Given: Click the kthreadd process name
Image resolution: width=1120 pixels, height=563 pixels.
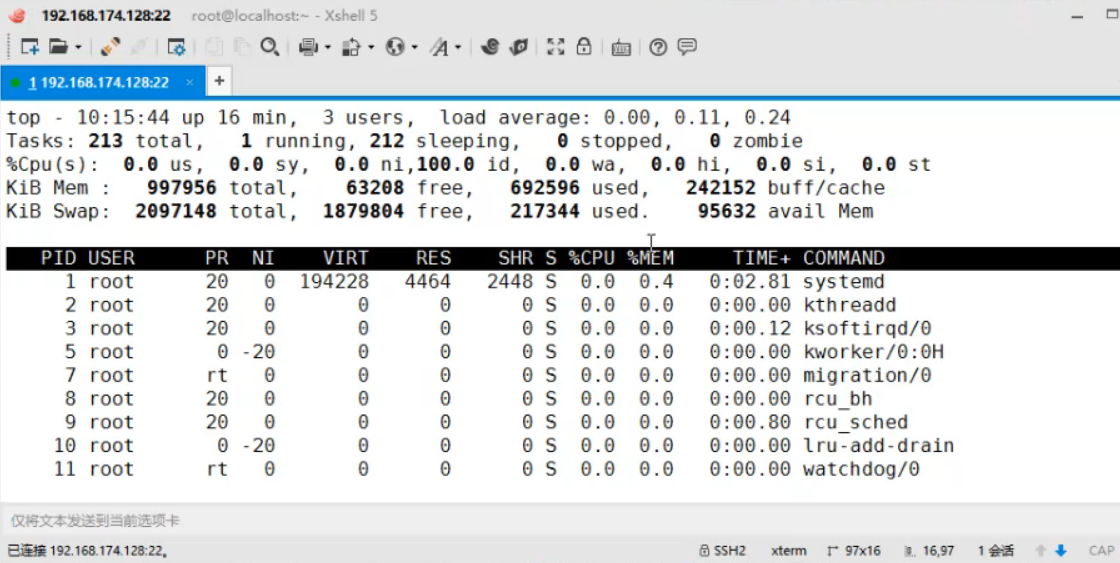Looking at the screenshot, I should 849,305.
